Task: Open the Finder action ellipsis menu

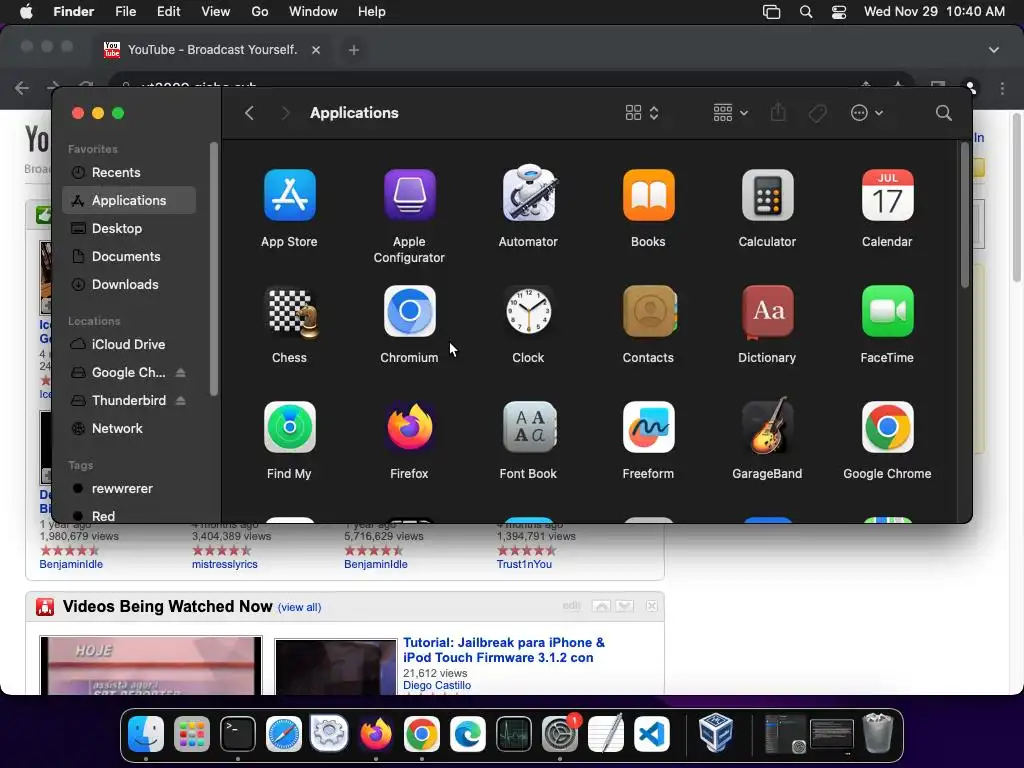Action: tap(867, 113)
